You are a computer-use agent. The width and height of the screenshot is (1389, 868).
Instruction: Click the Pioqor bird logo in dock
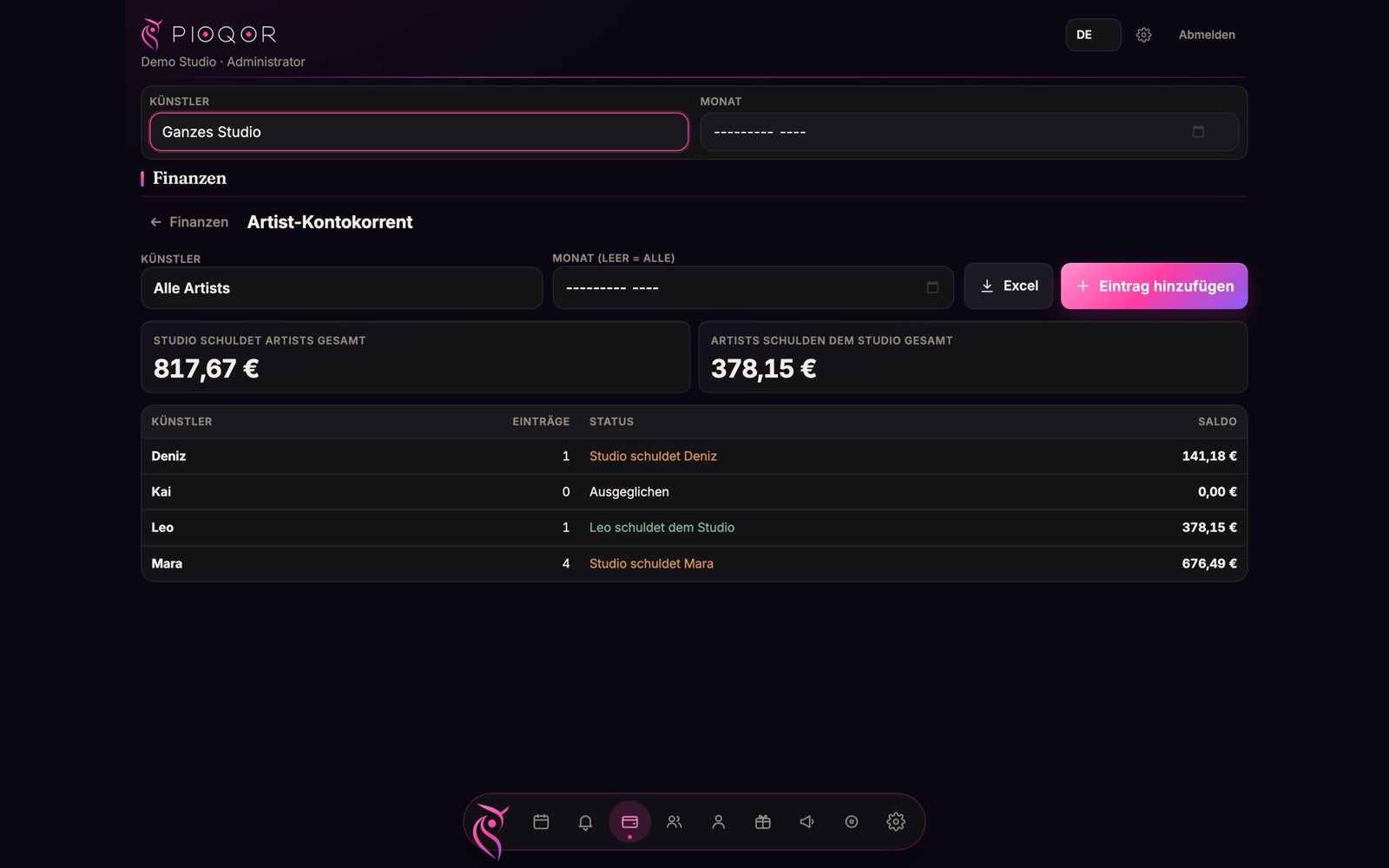click(490, 831)
